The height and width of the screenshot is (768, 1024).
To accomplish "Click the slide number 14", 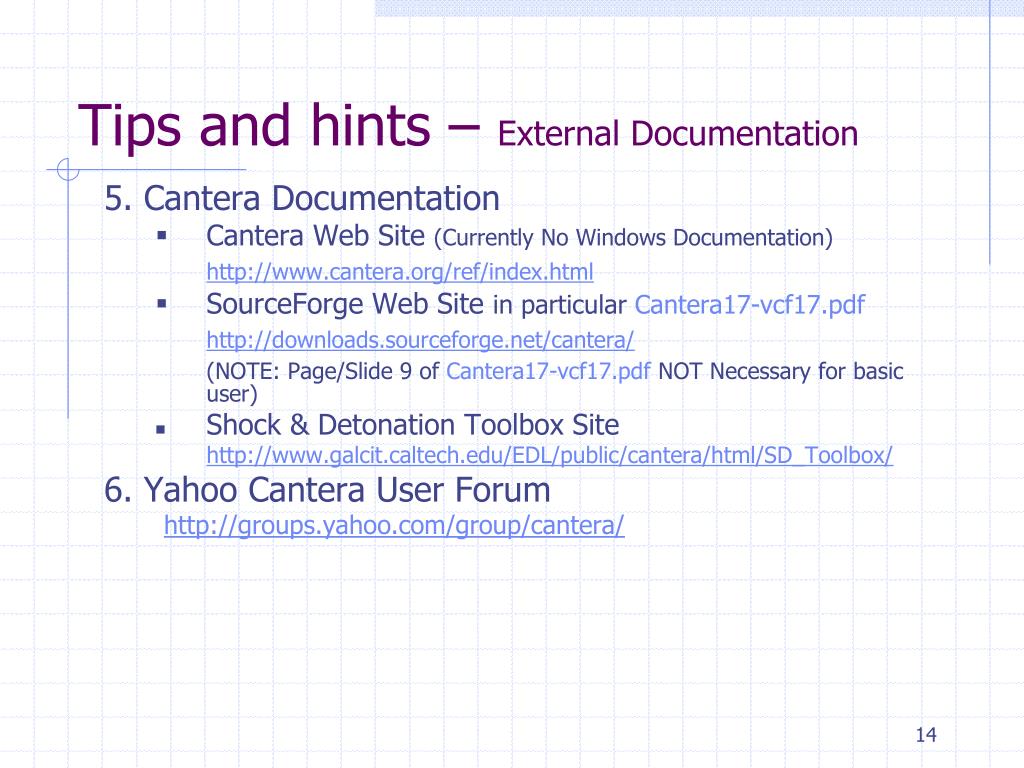I will [x=926, y=735].
